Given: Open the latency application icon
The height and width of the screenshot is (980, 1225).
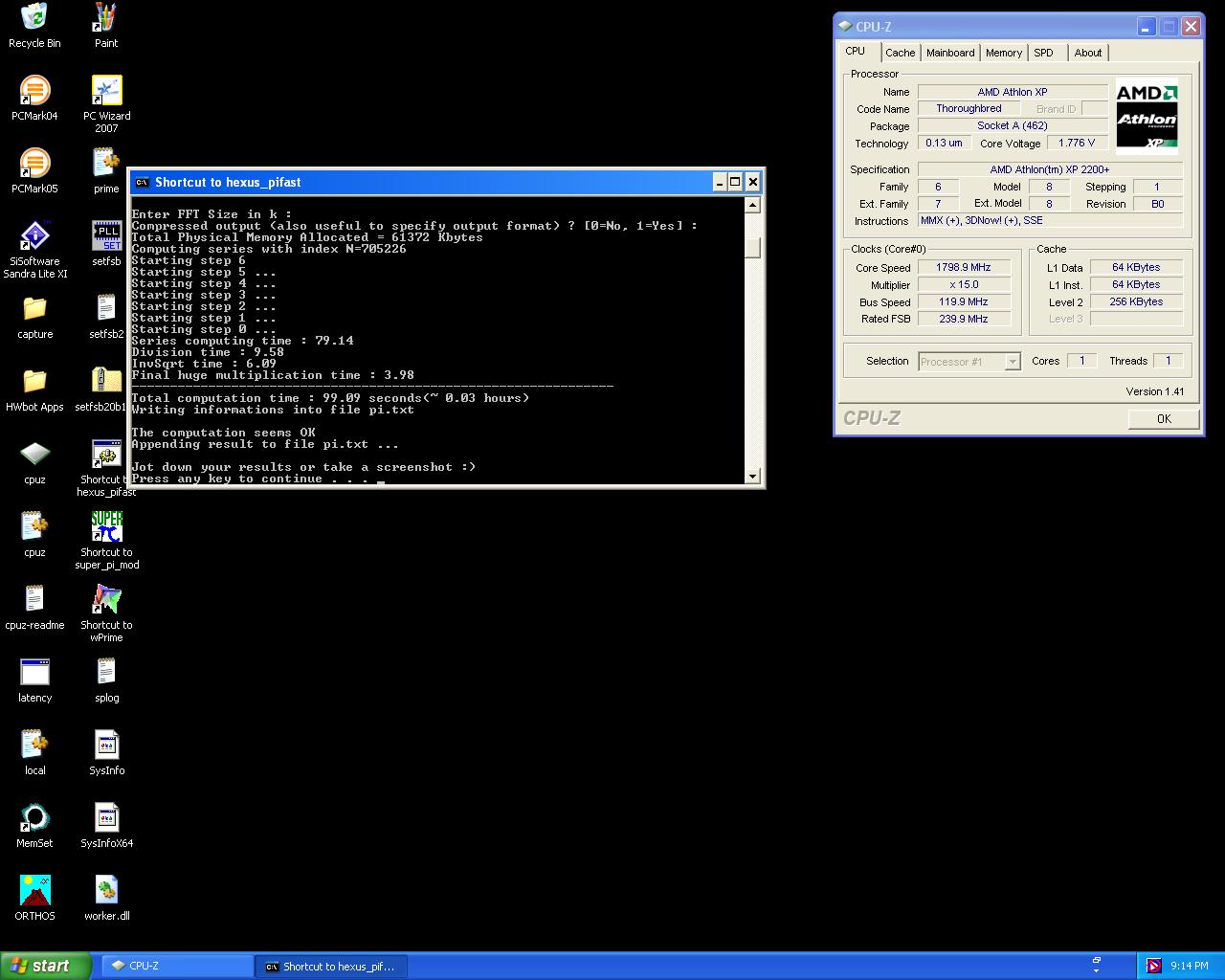Looking at the screenshot, I should [x=34, y=673].
